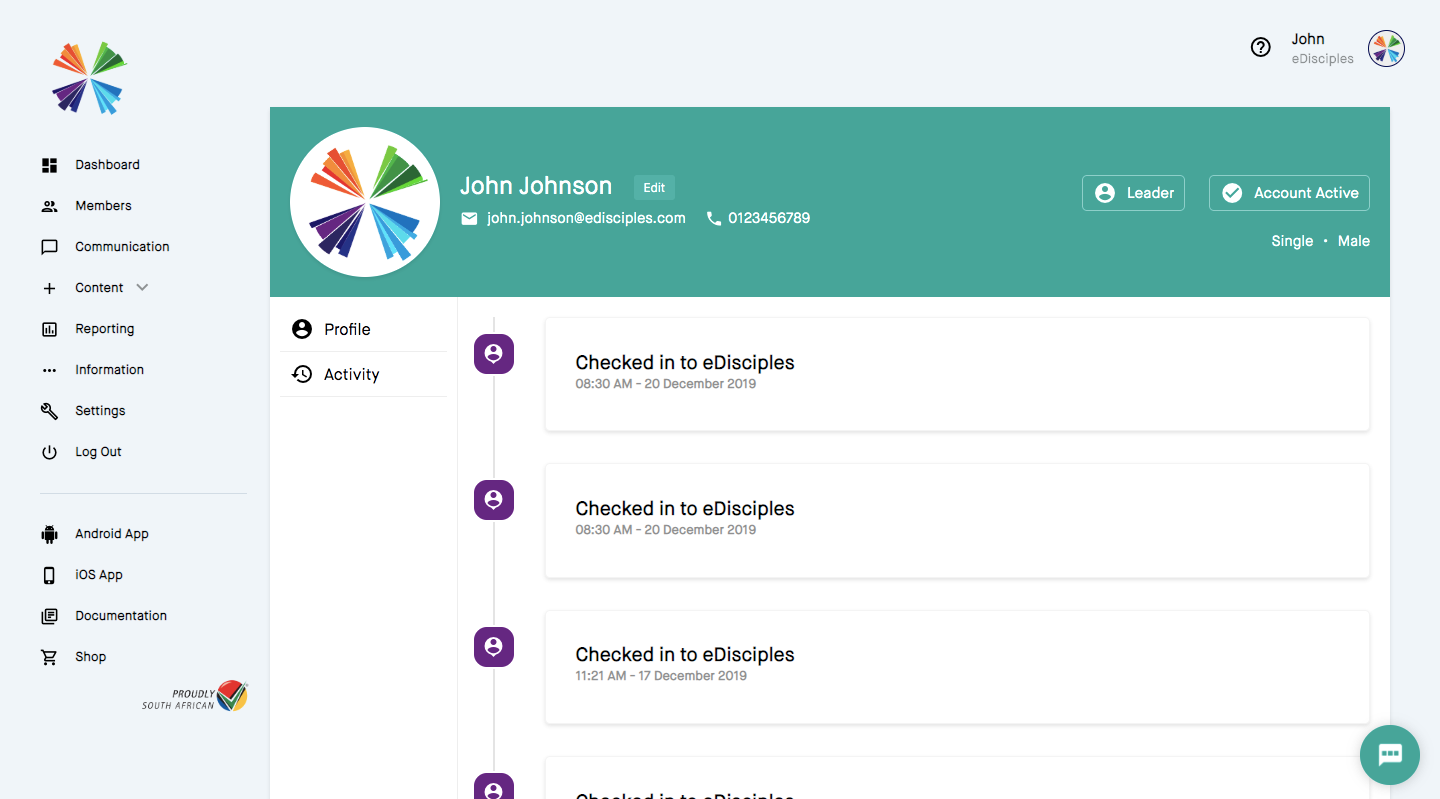Click the Log Out power icon
This screenshot has width=1440, height=799.
(x=49, y=451)
